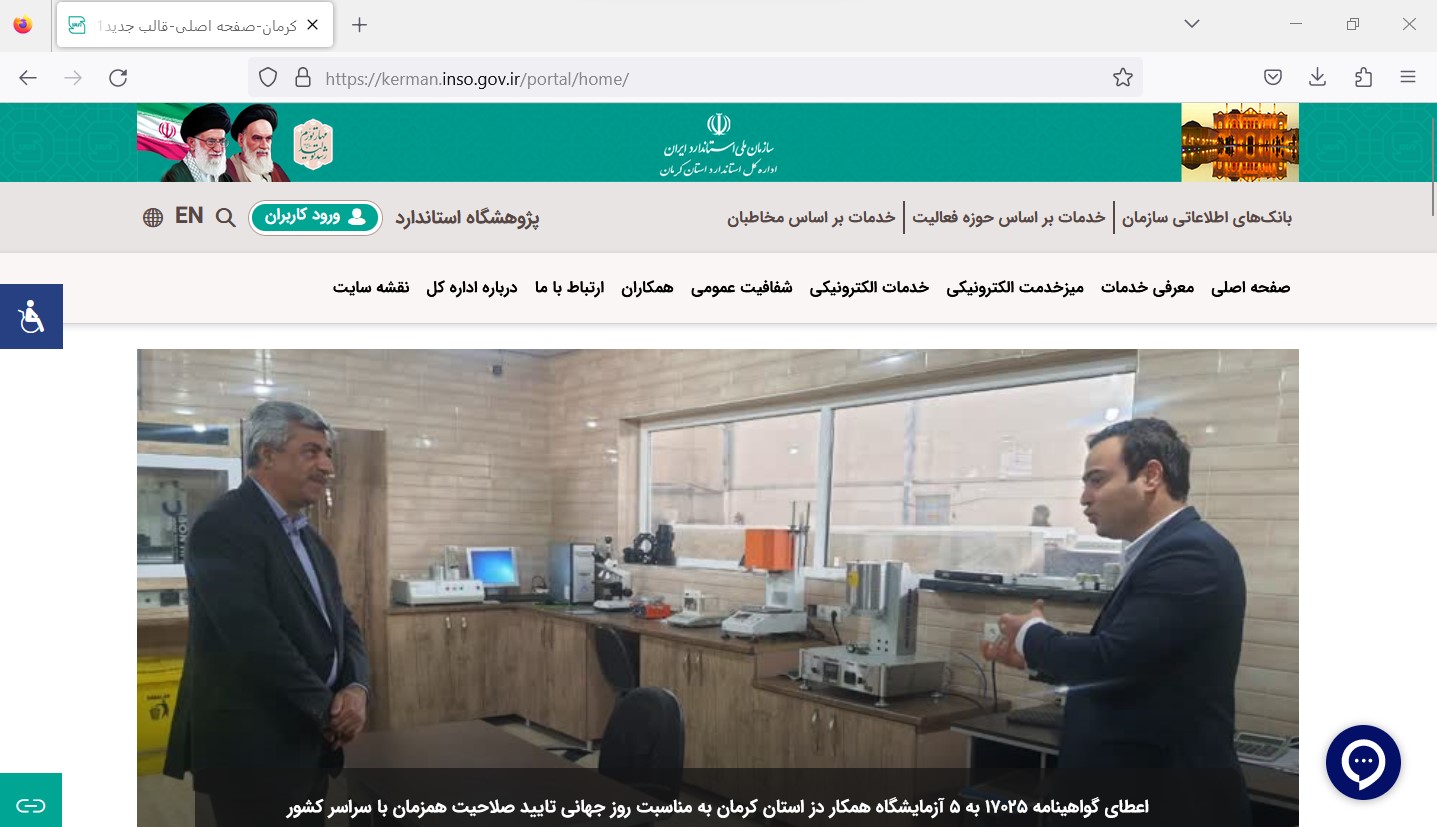Open the site search magnifier icon
The height and width of the screenshot is (827, 1437).
[x=226, y=217]
